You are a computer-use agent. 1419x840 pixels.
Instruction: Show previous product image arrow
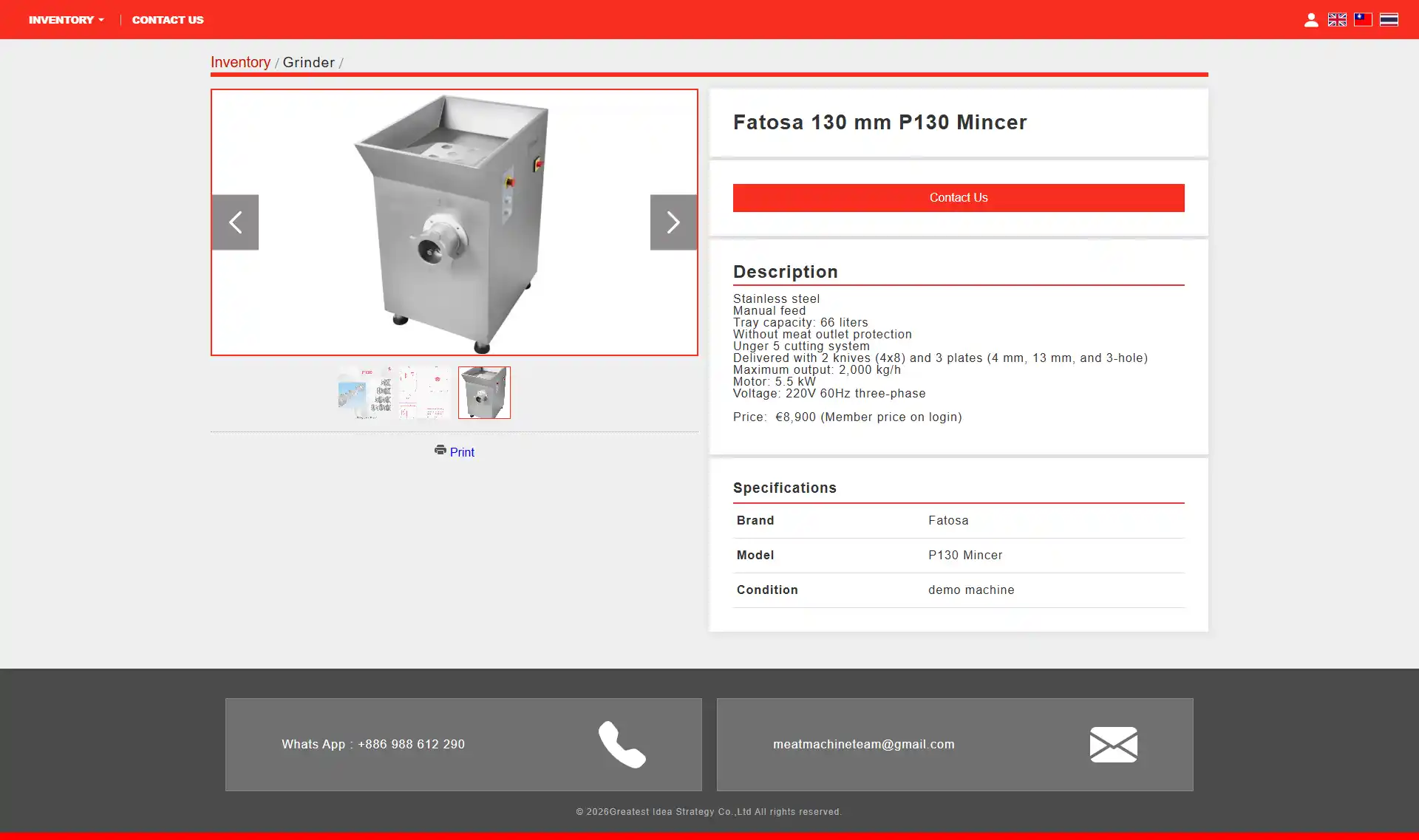click(x=235, y=222)
